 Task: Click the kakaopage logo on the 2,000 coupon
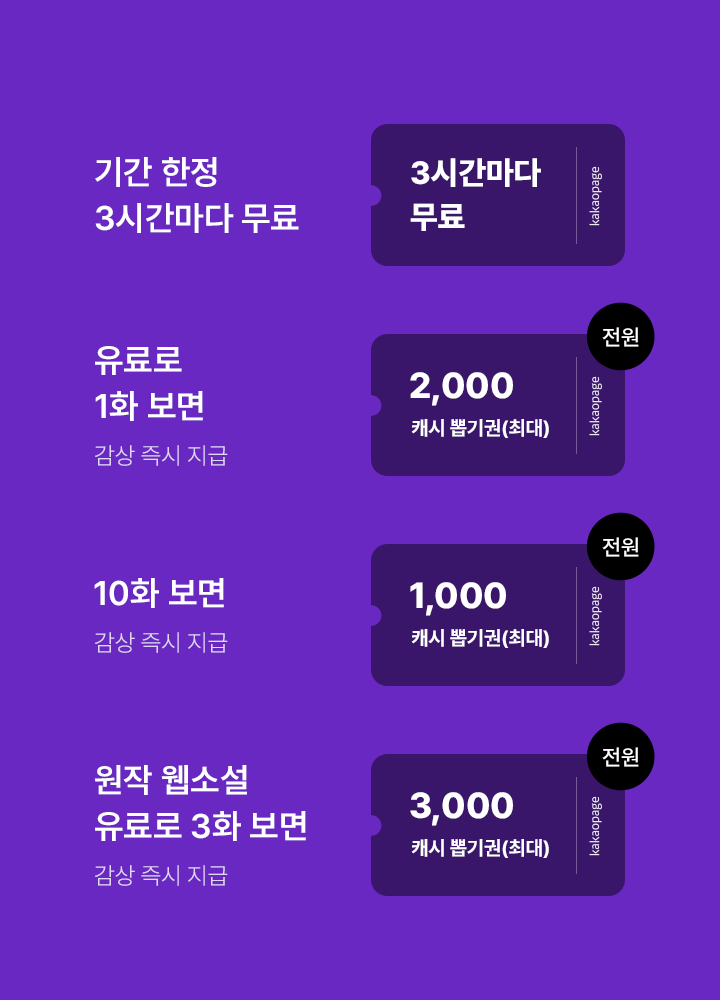595,406
